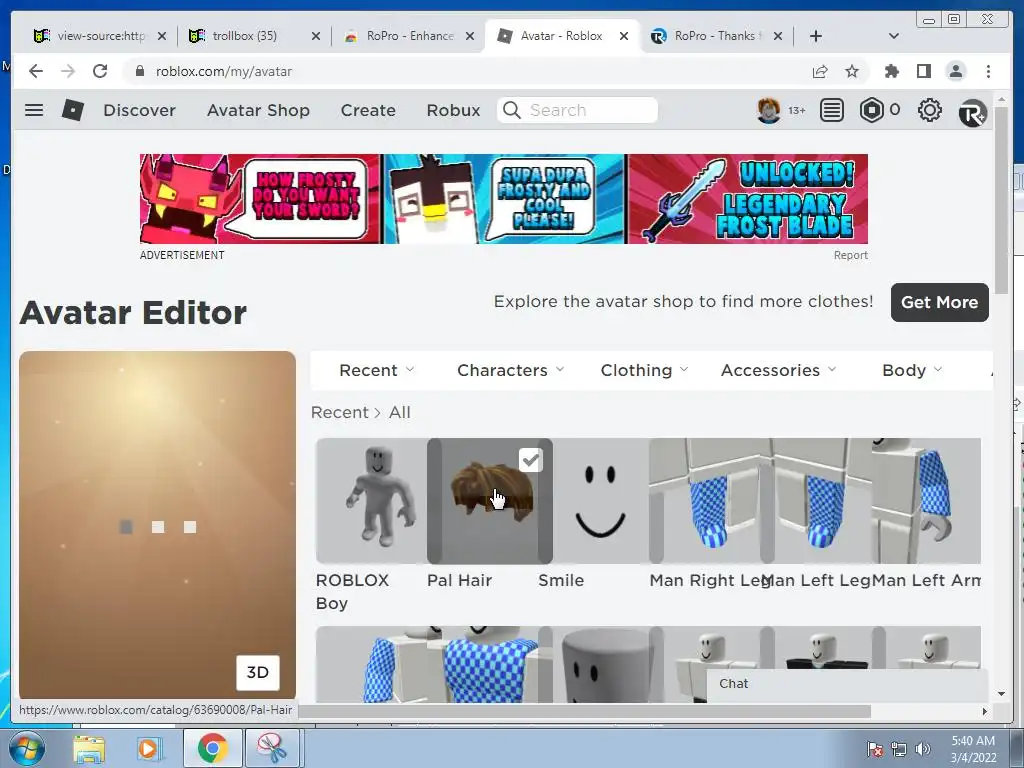Open Create in the Roblox navbar

(368, 110)
